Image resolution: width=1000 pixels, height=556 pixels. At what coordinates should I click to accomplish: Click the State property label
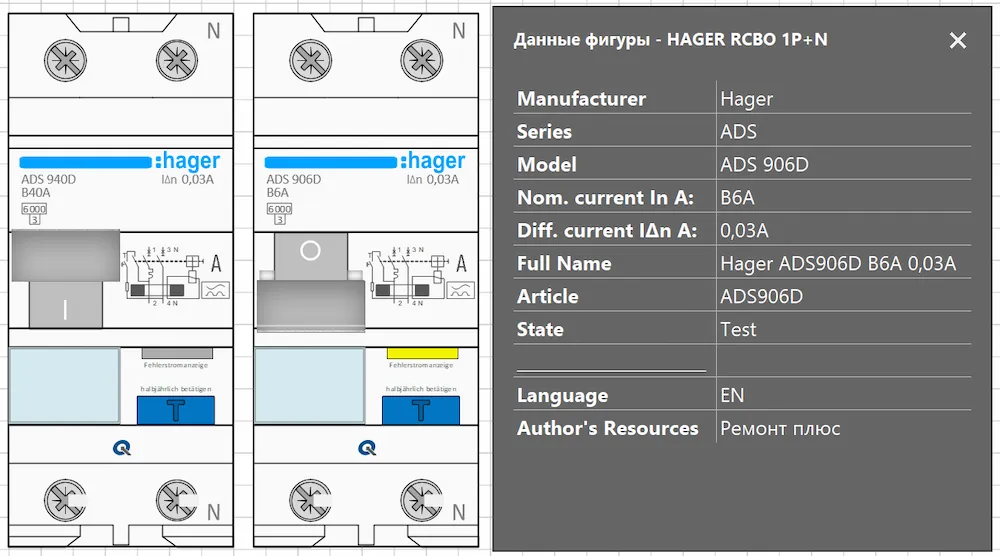[x=540, y=330]
